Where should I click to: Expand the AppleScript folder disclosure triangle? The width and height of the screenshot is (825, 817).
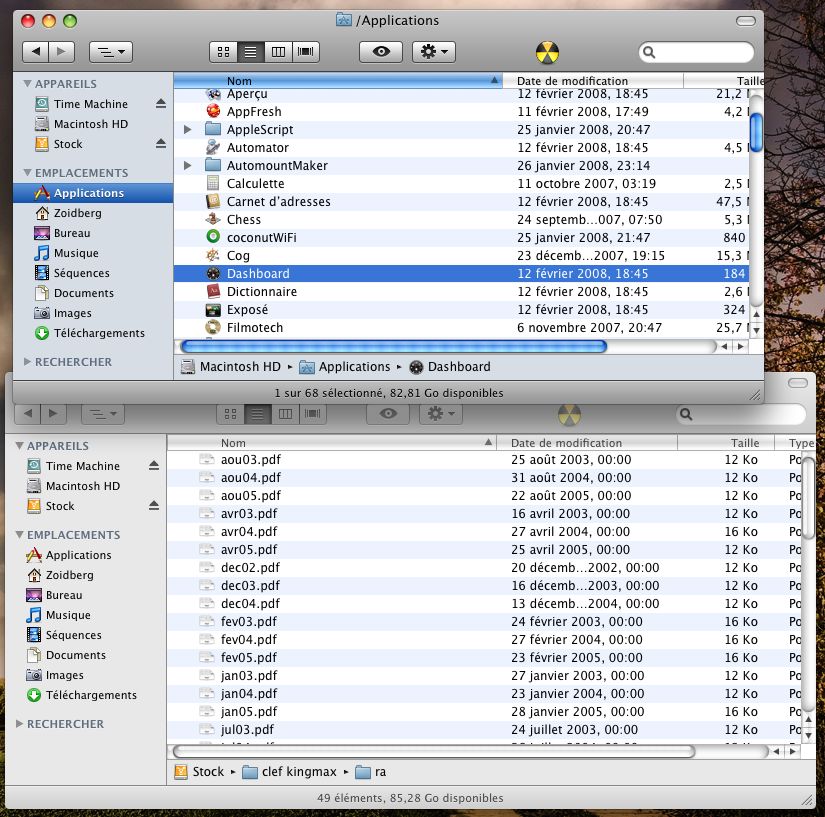click(187, 129)
